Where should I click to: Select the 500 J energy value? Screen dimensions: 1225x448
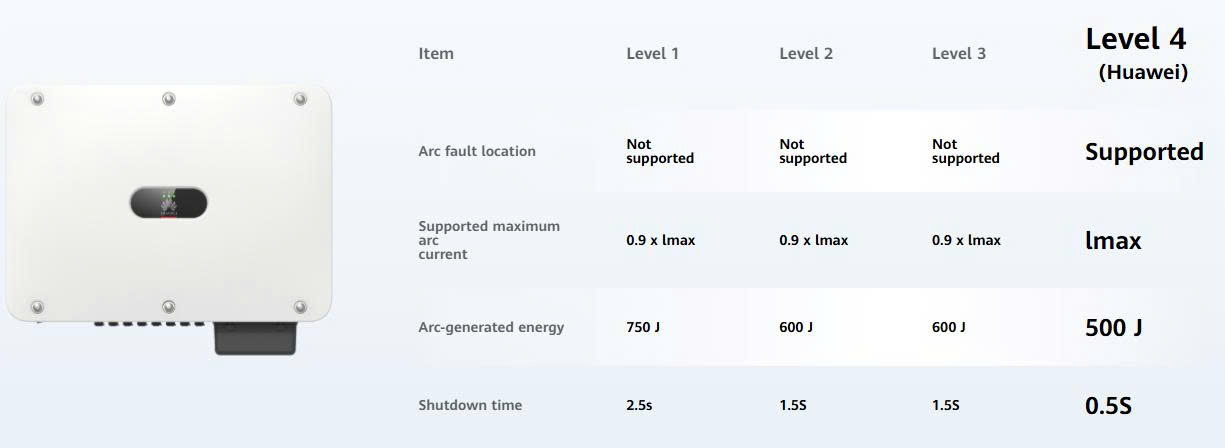1113,328
